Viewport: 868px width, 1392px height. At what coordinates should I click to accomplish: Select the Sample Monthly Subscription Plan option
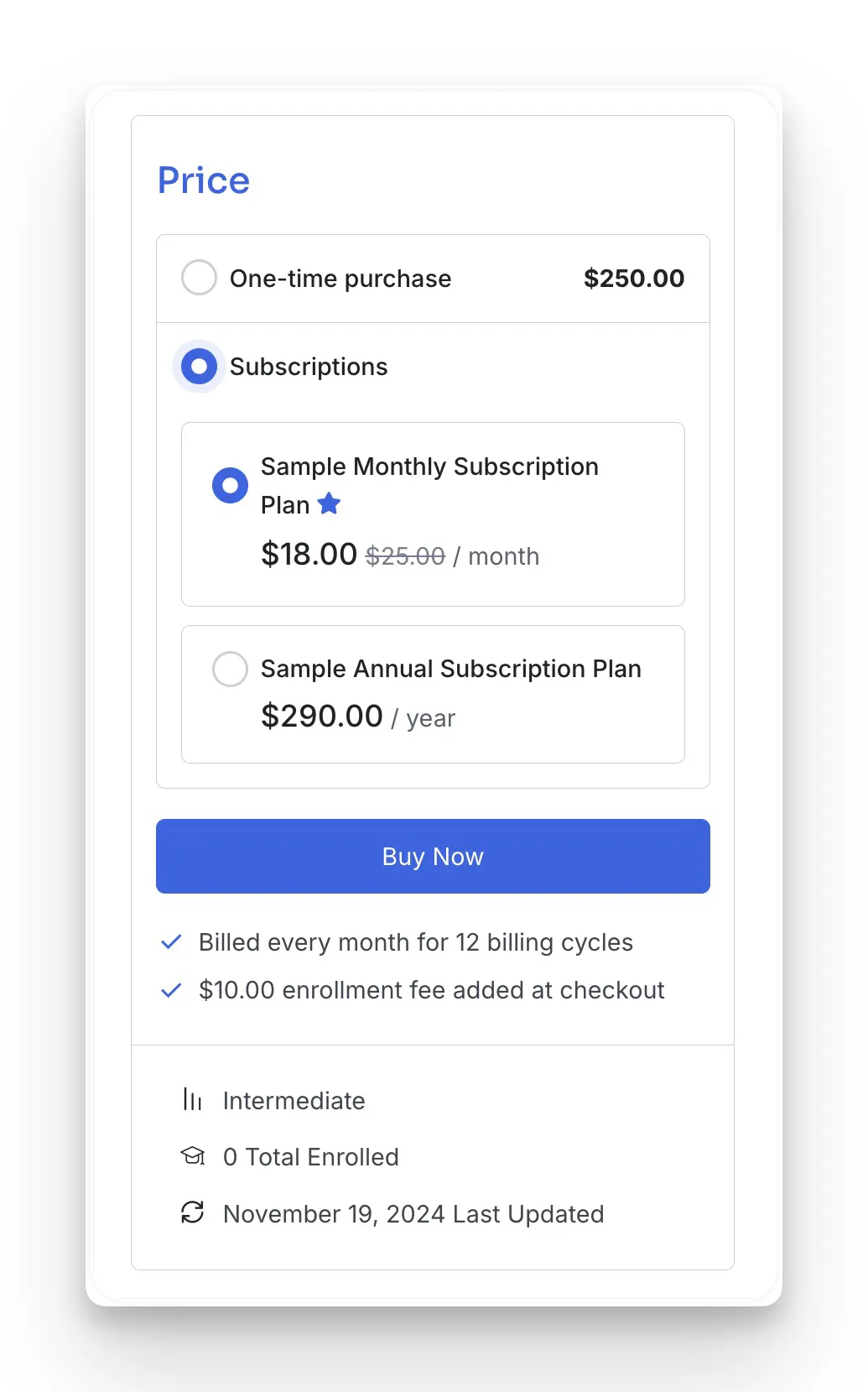click(x=230, y=485)
